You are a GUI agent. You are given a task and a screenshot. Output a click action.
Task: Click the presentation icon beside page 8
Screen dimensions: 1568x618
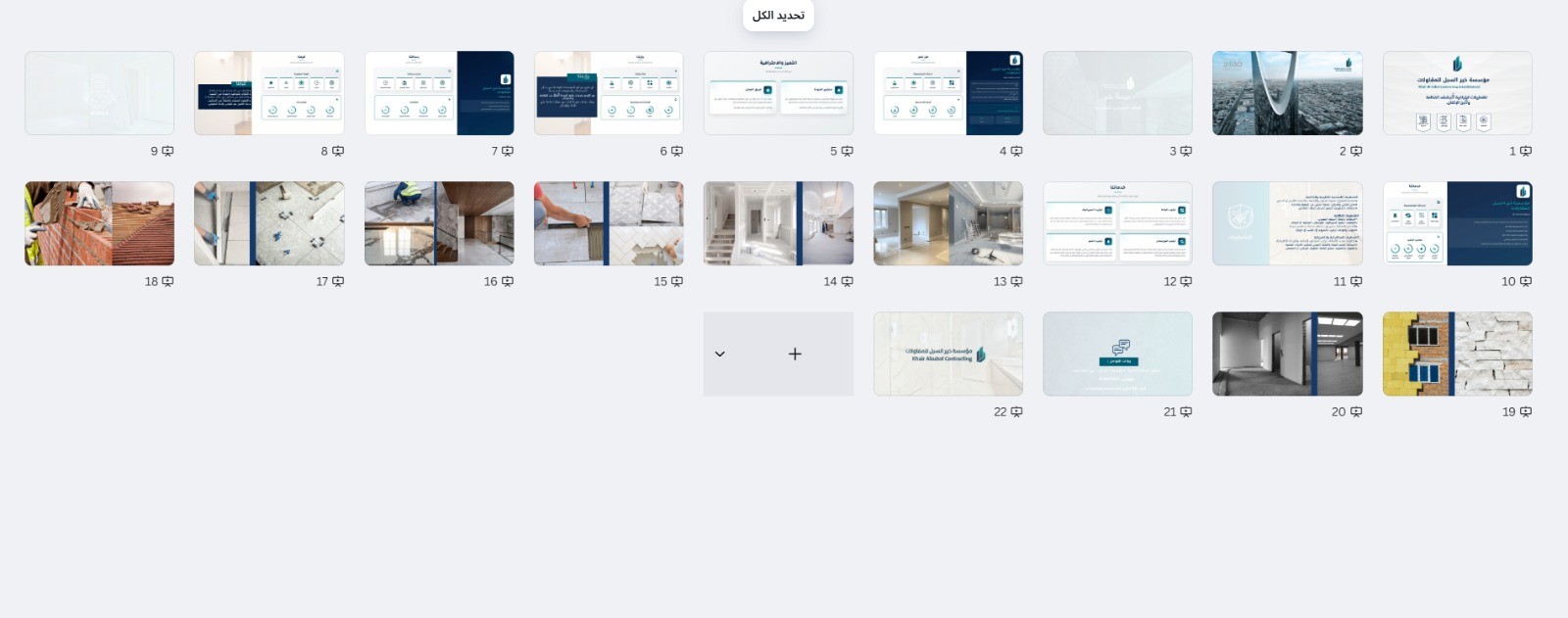pos(338,151)
